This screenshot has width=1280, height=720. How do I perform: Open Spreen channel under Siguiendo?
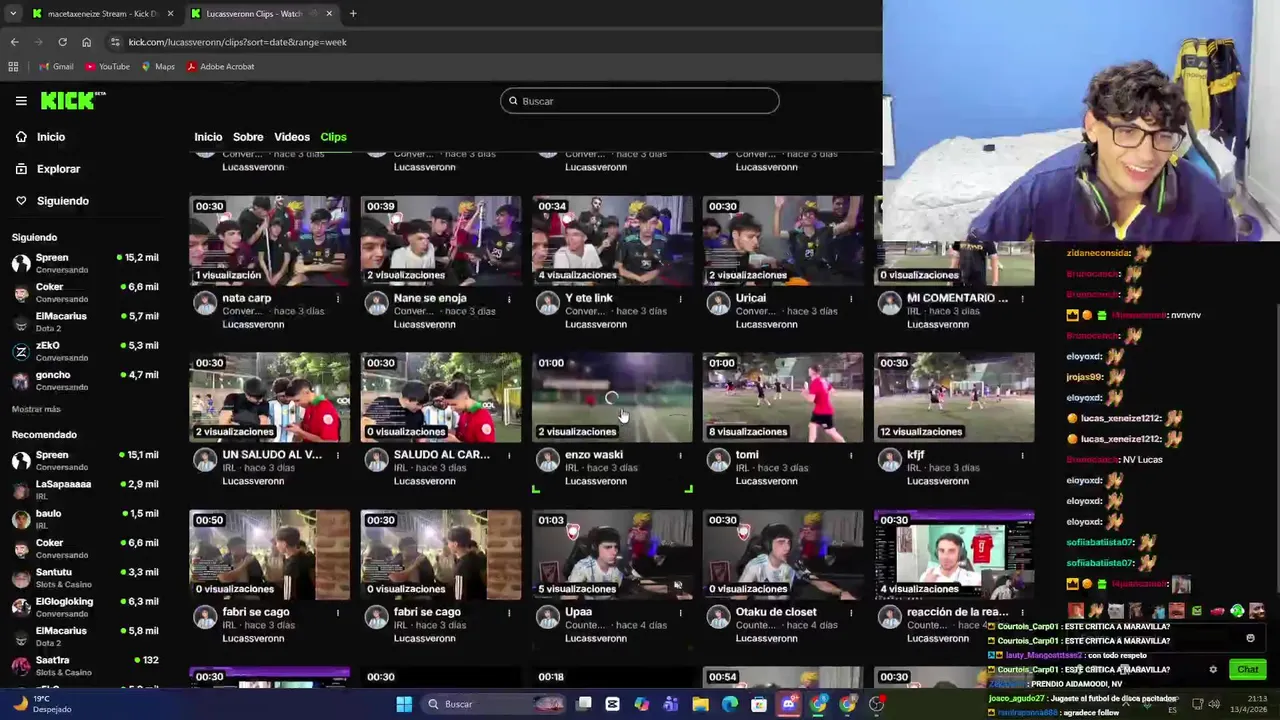[84, 263]
